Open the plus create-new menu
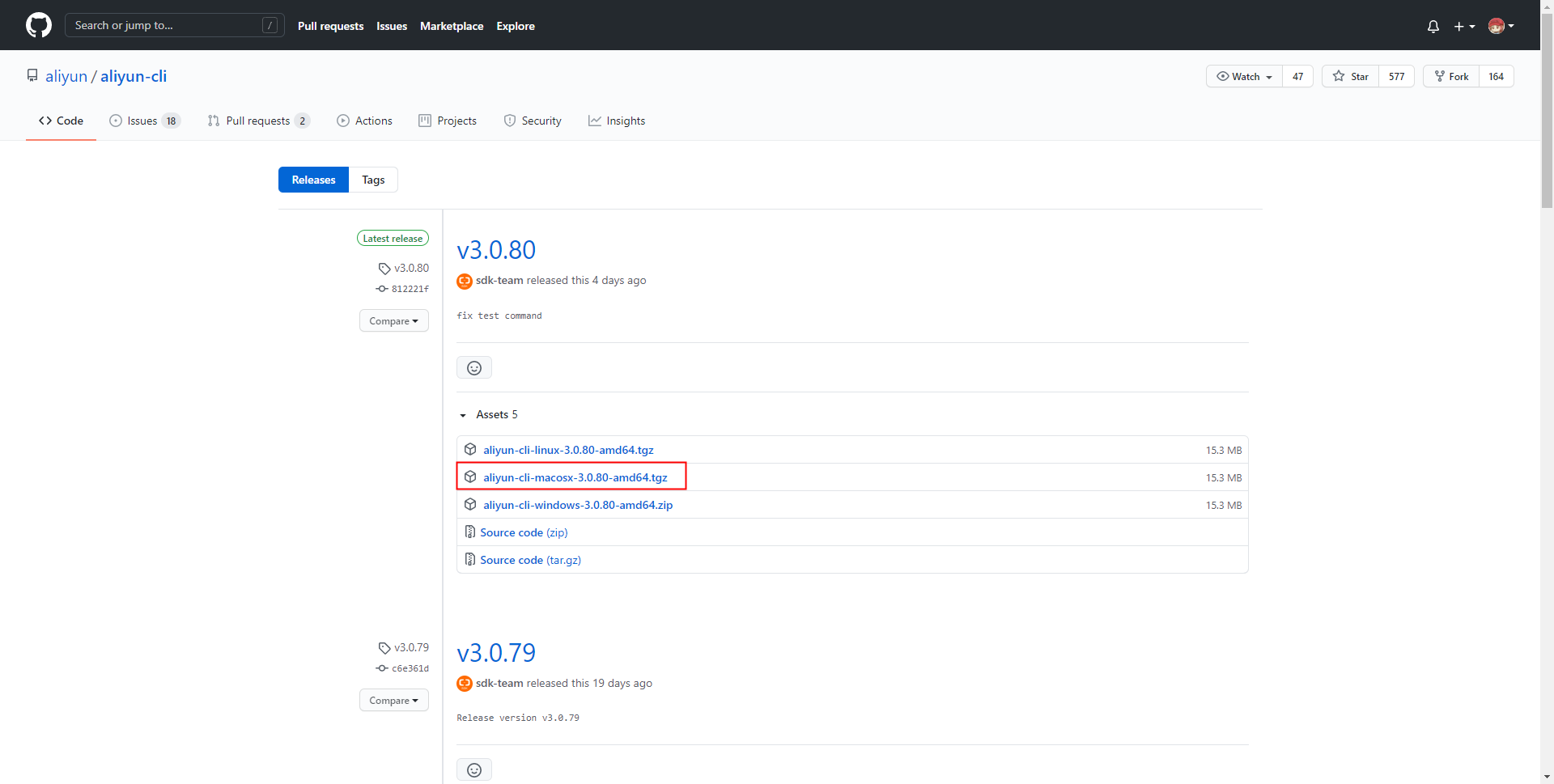Screen dimensions: 1554x784 [x=1464, y=26]
